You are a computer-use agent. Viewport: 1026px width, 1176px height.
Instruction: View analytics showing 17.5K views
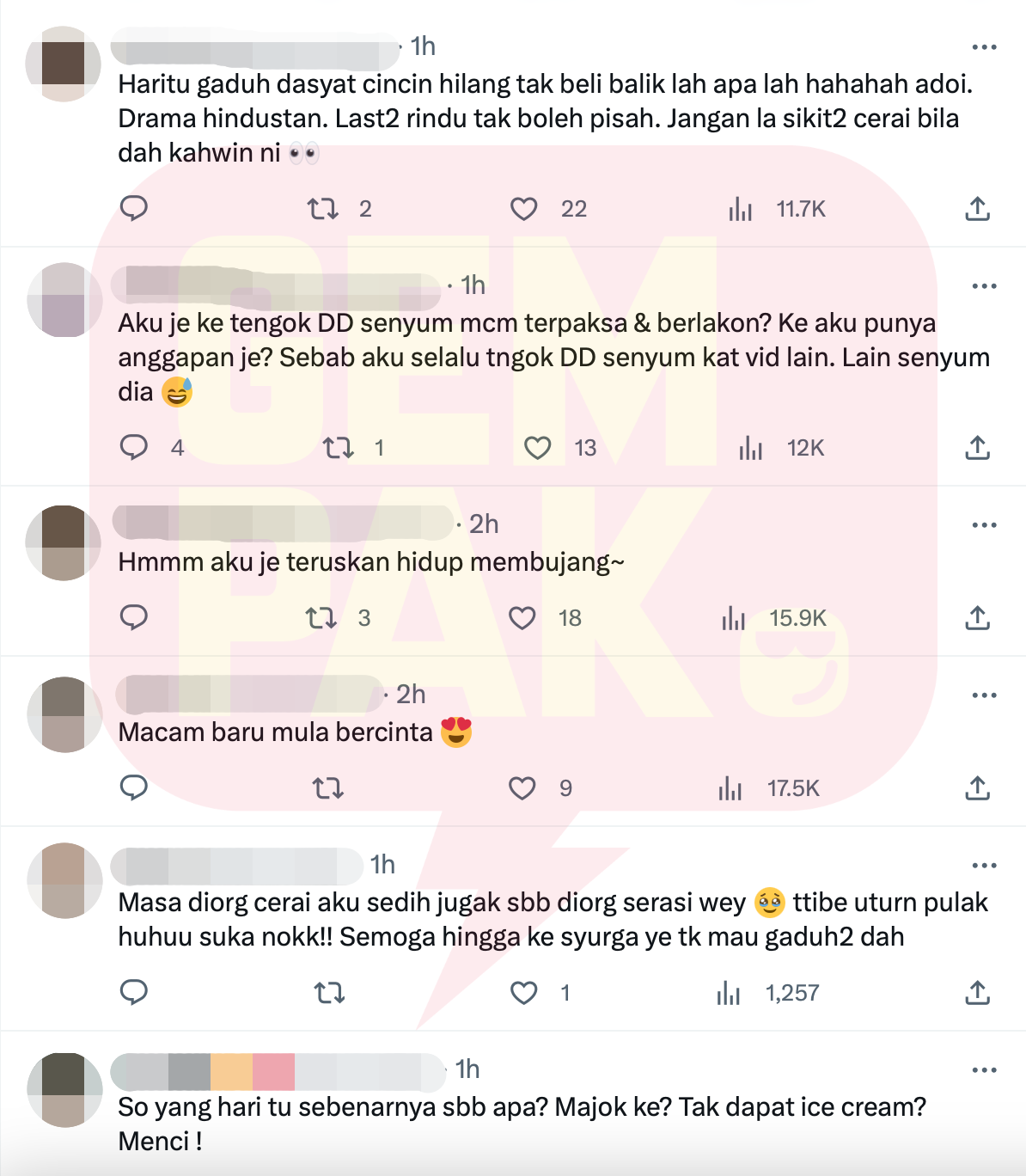click(x=769, y=788)
